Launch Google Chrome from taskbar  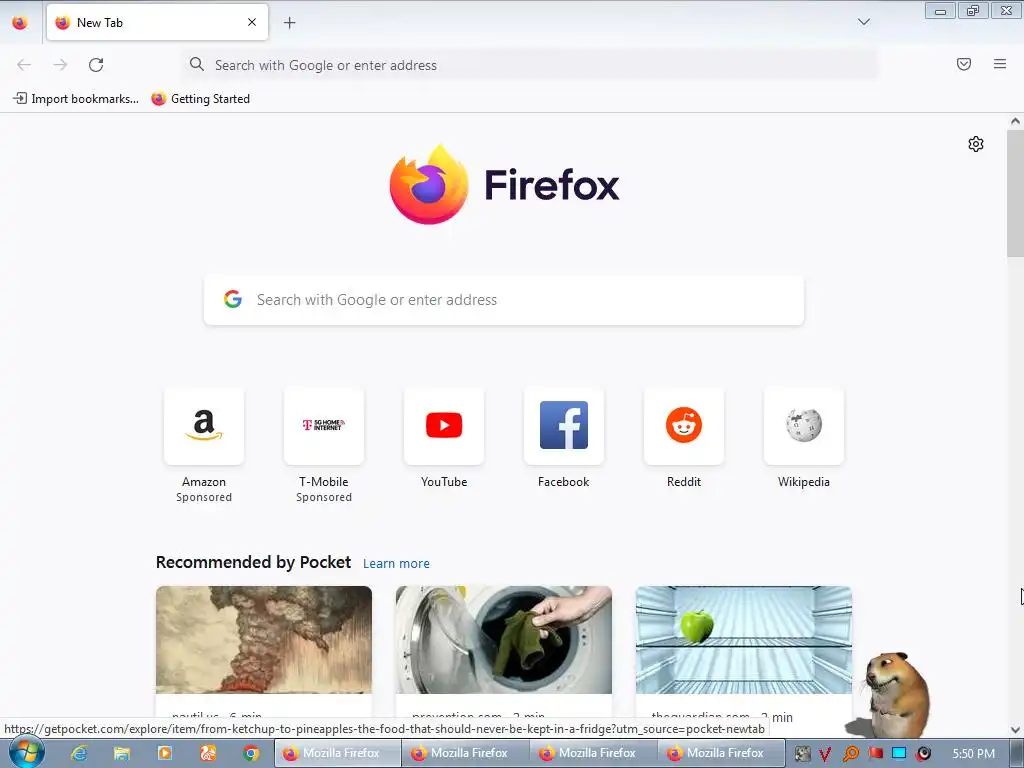point(251,753)
